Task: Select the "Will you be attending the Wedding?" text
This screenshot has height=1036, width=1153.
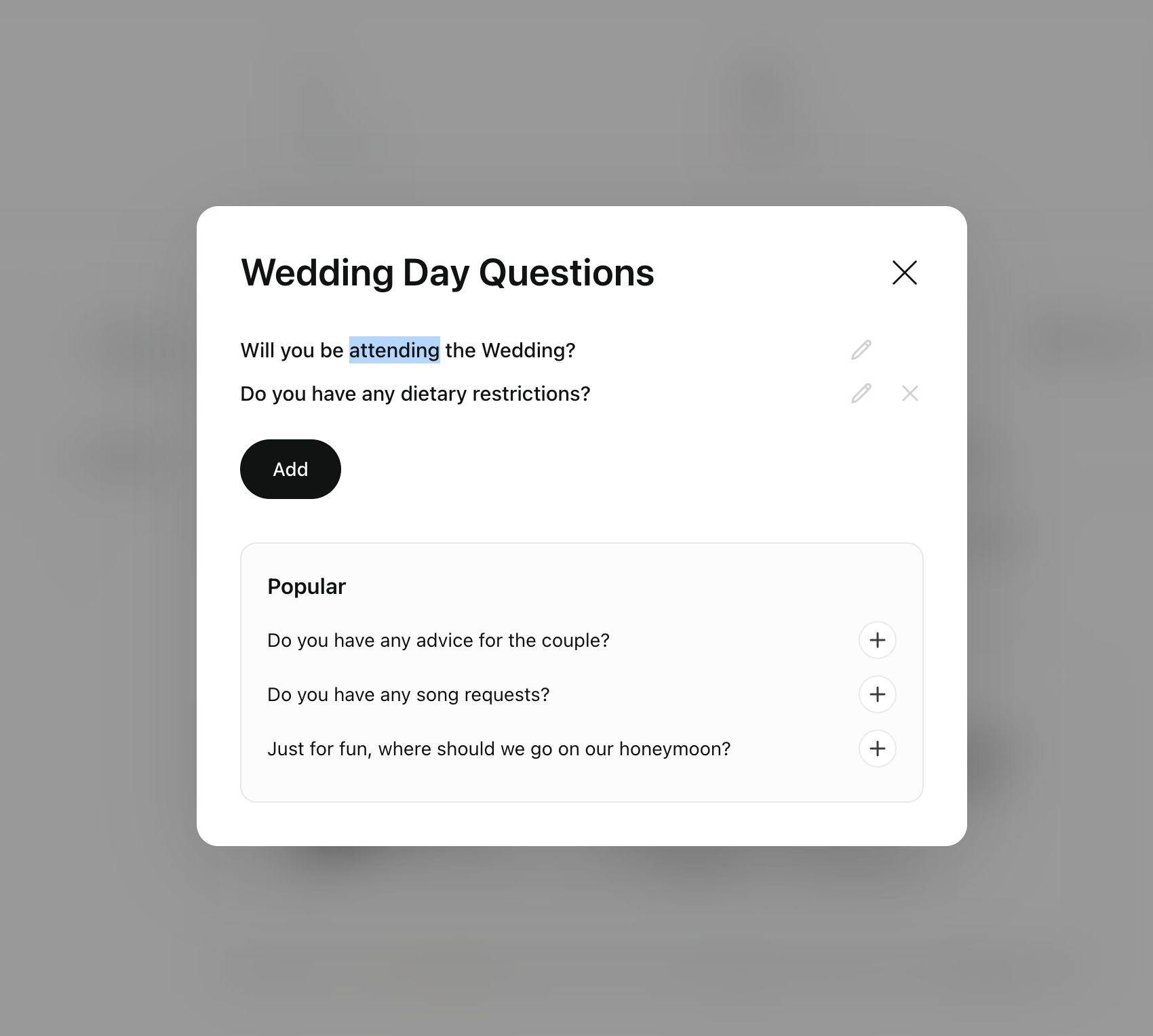Action: pos(408,351)
